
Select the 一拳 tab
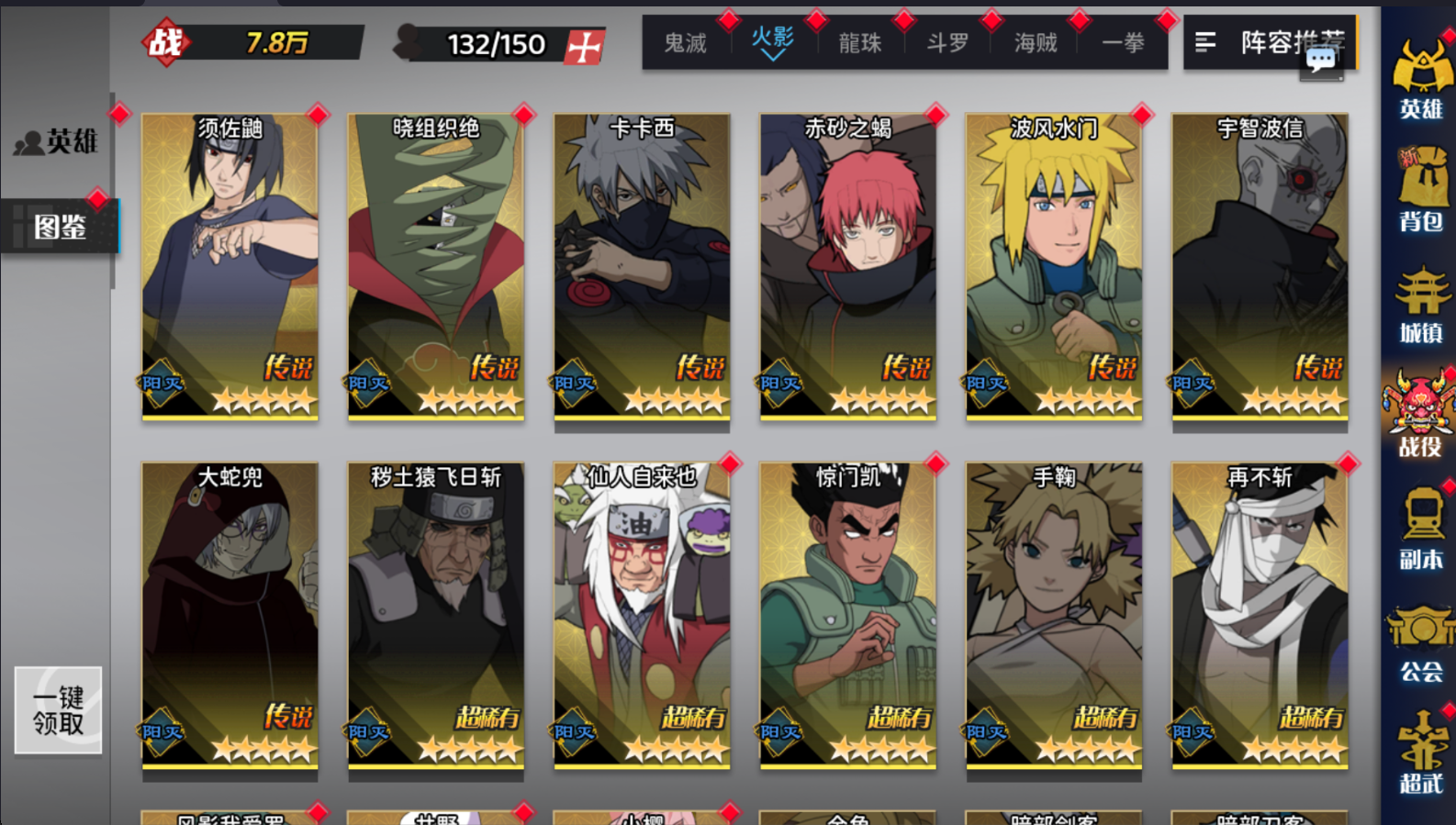(x=1124, y=43)
